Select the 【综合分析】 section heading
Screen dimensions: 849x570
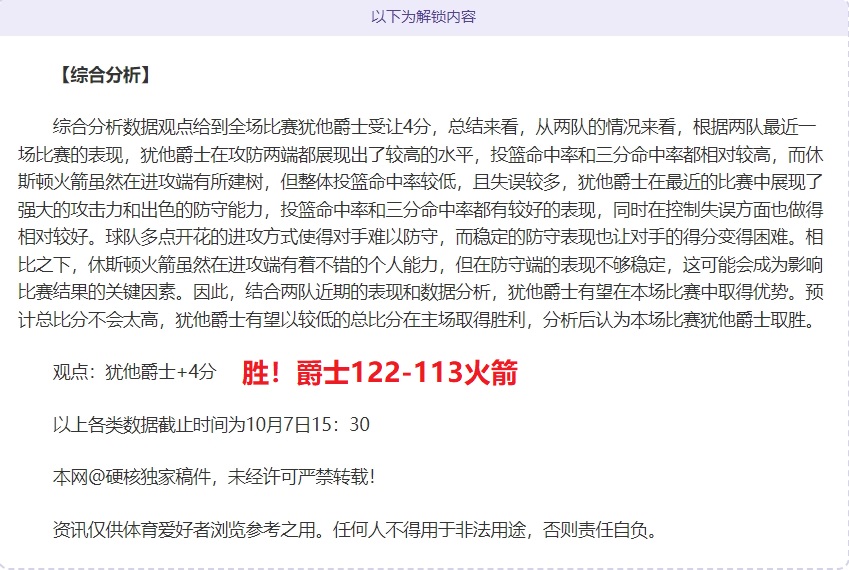(x=104, y=75)
